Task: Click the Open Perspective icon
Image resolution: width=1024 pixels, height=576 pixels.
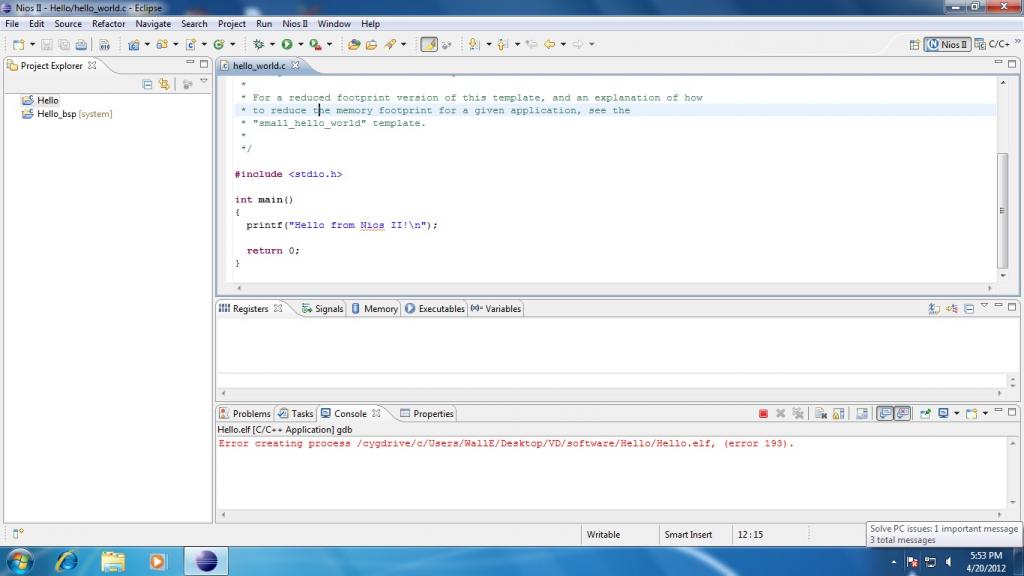Action: [914, 44]
